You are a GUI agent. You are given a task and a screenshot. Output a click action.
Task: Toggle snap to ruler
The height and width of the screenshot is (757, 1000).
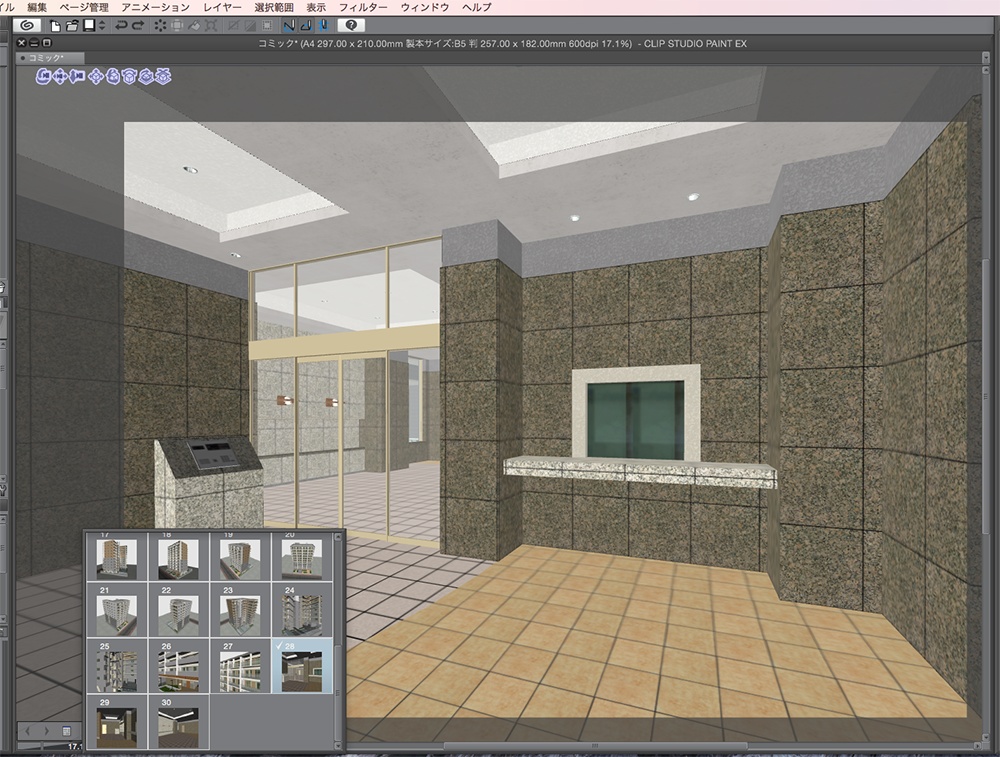(x=289, y=26)
